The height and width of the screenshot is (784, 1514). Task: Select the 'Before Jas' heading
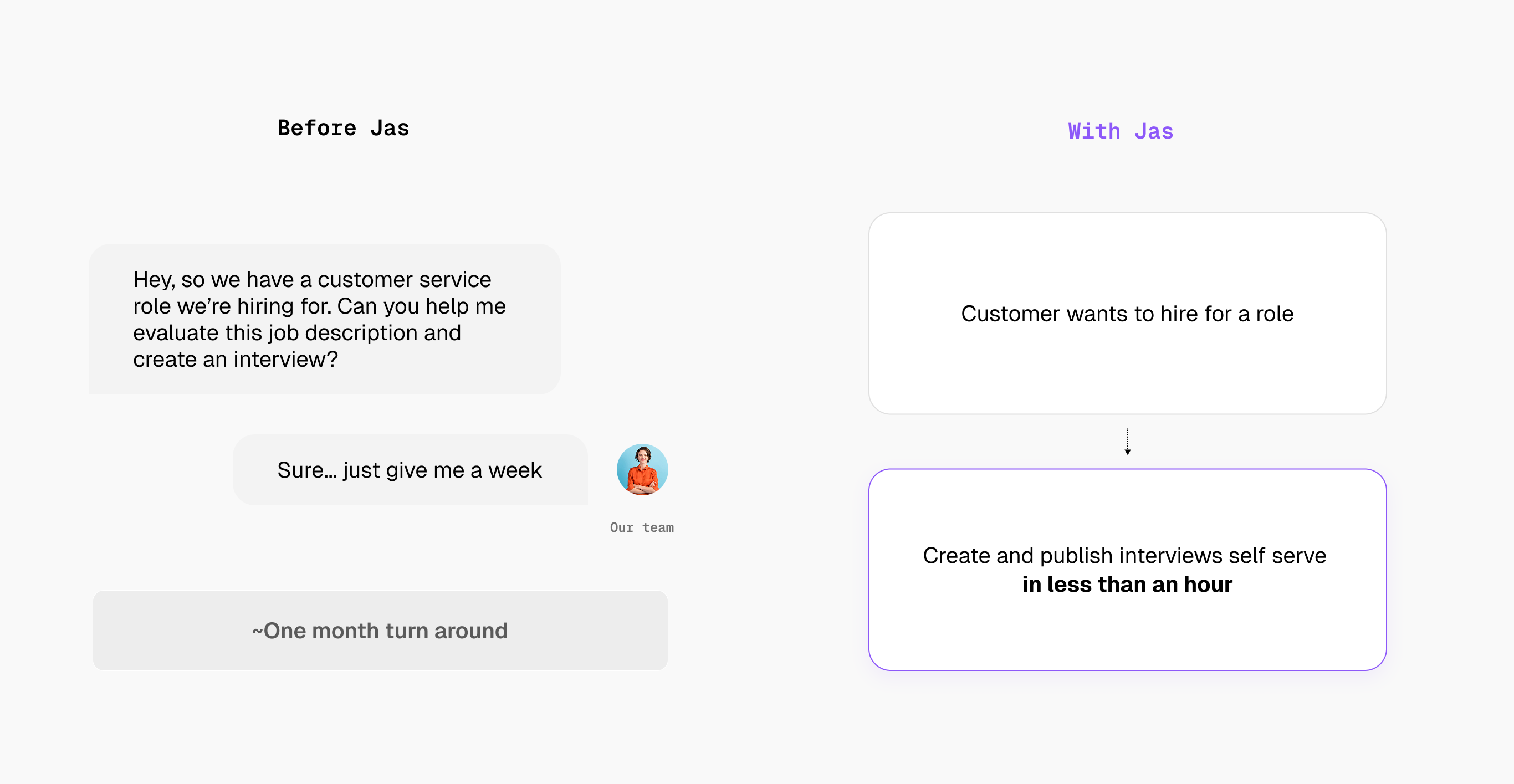[343, 128]
